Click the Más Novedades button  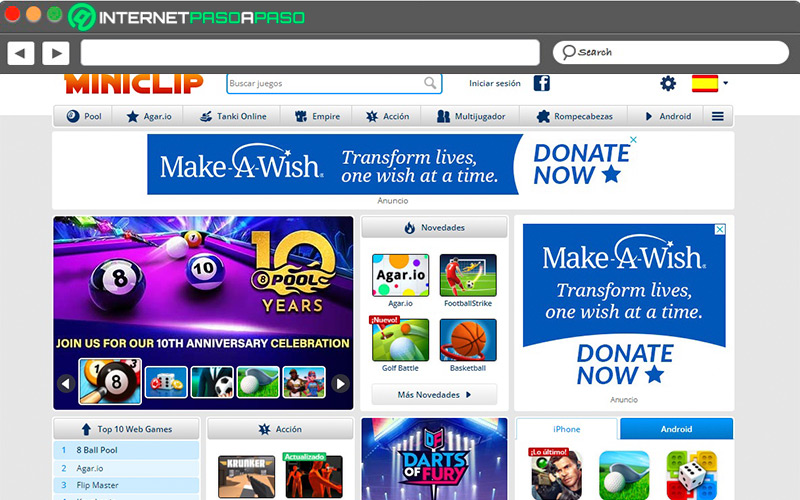click(434, 394)
